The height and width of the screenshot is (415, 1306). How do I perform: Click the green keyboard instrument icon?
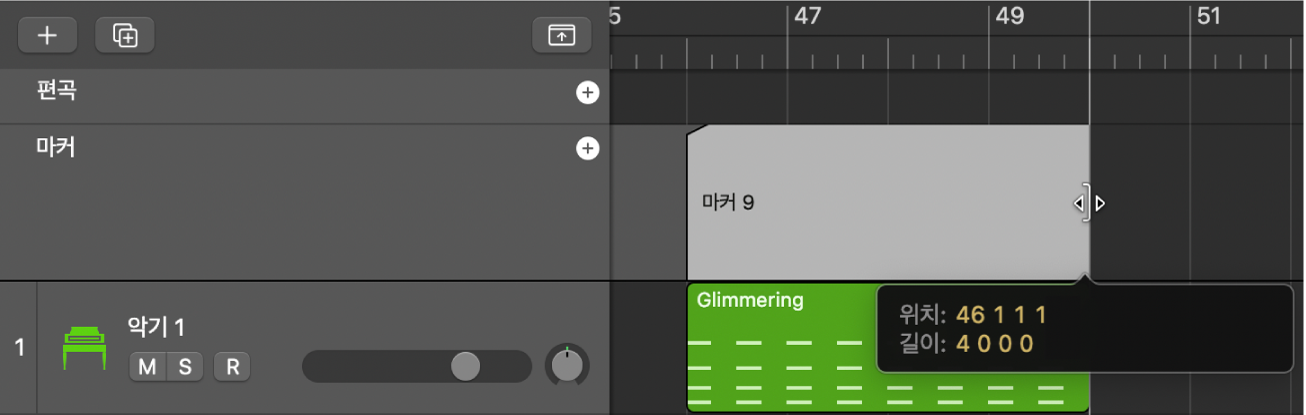click(x=84, y=348)
